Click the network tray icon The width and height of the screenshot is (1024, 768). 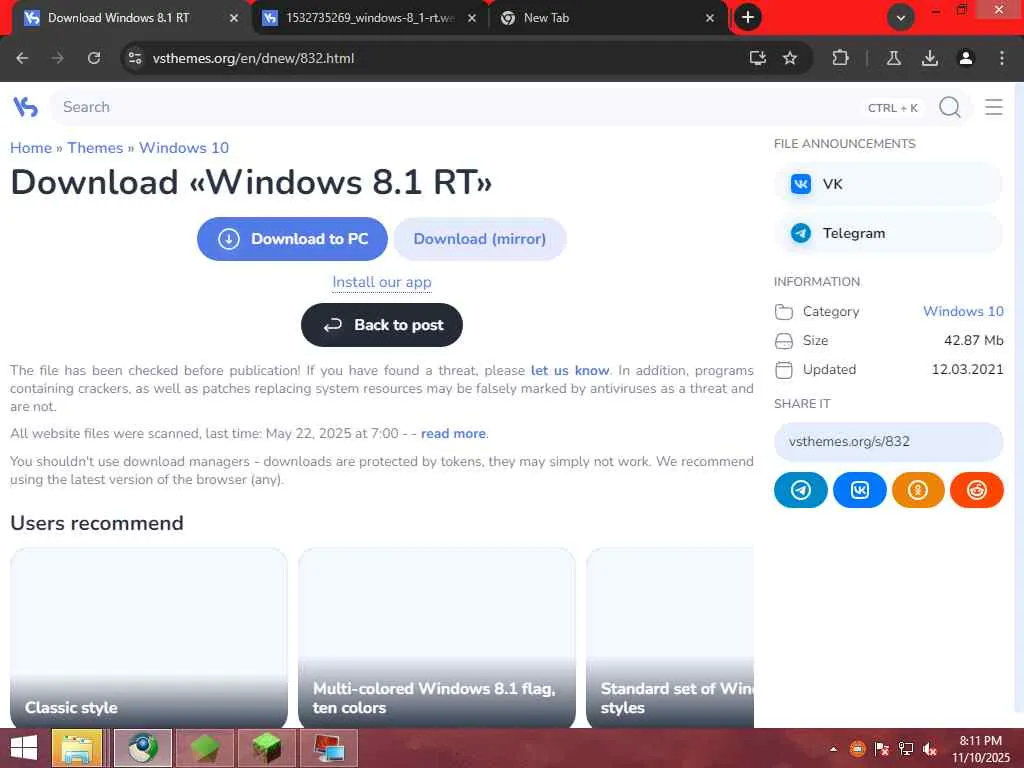click(906, 750)
